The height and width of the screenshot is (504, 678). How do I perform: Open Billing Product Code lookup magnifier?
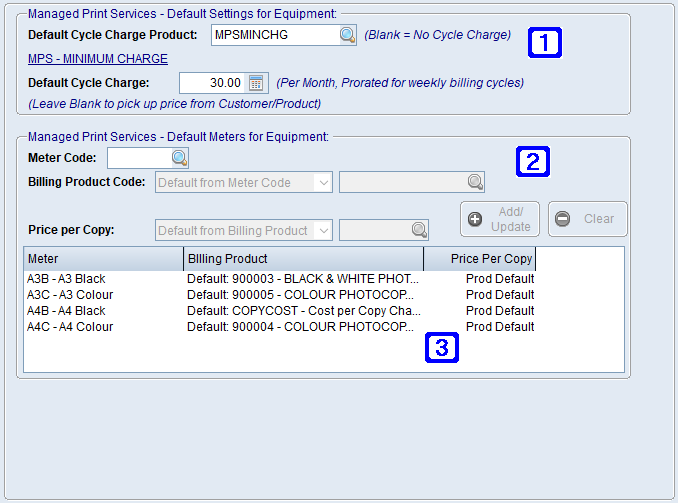point(475,182)
